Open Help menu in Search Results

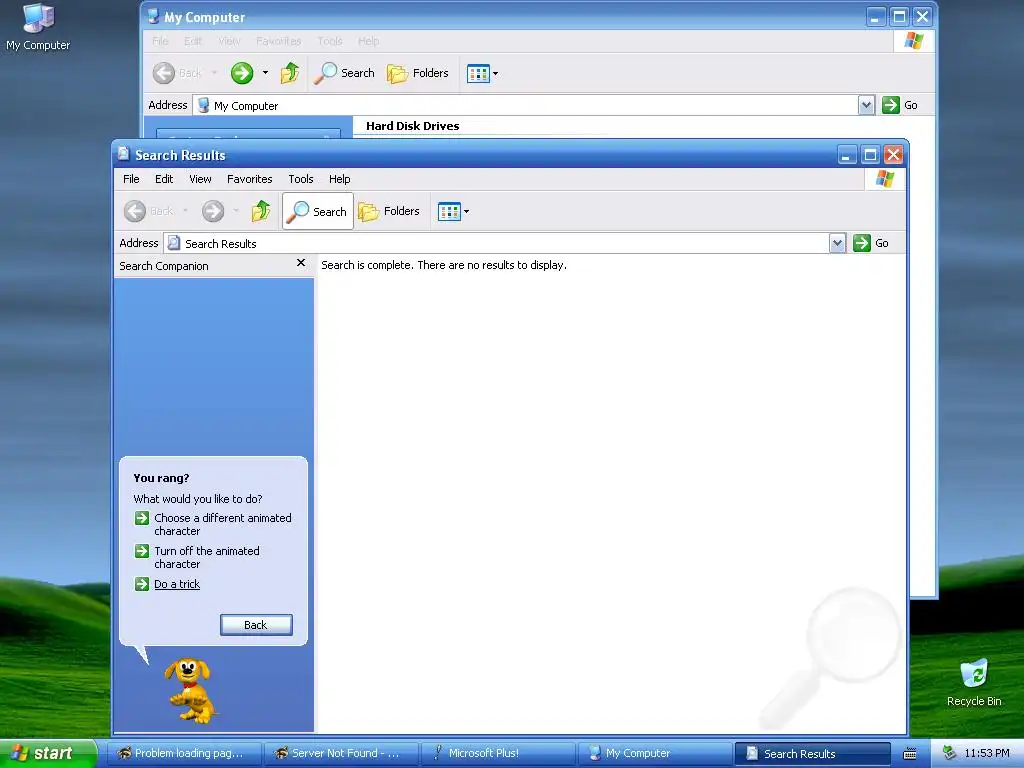click(x=339, y=179)
